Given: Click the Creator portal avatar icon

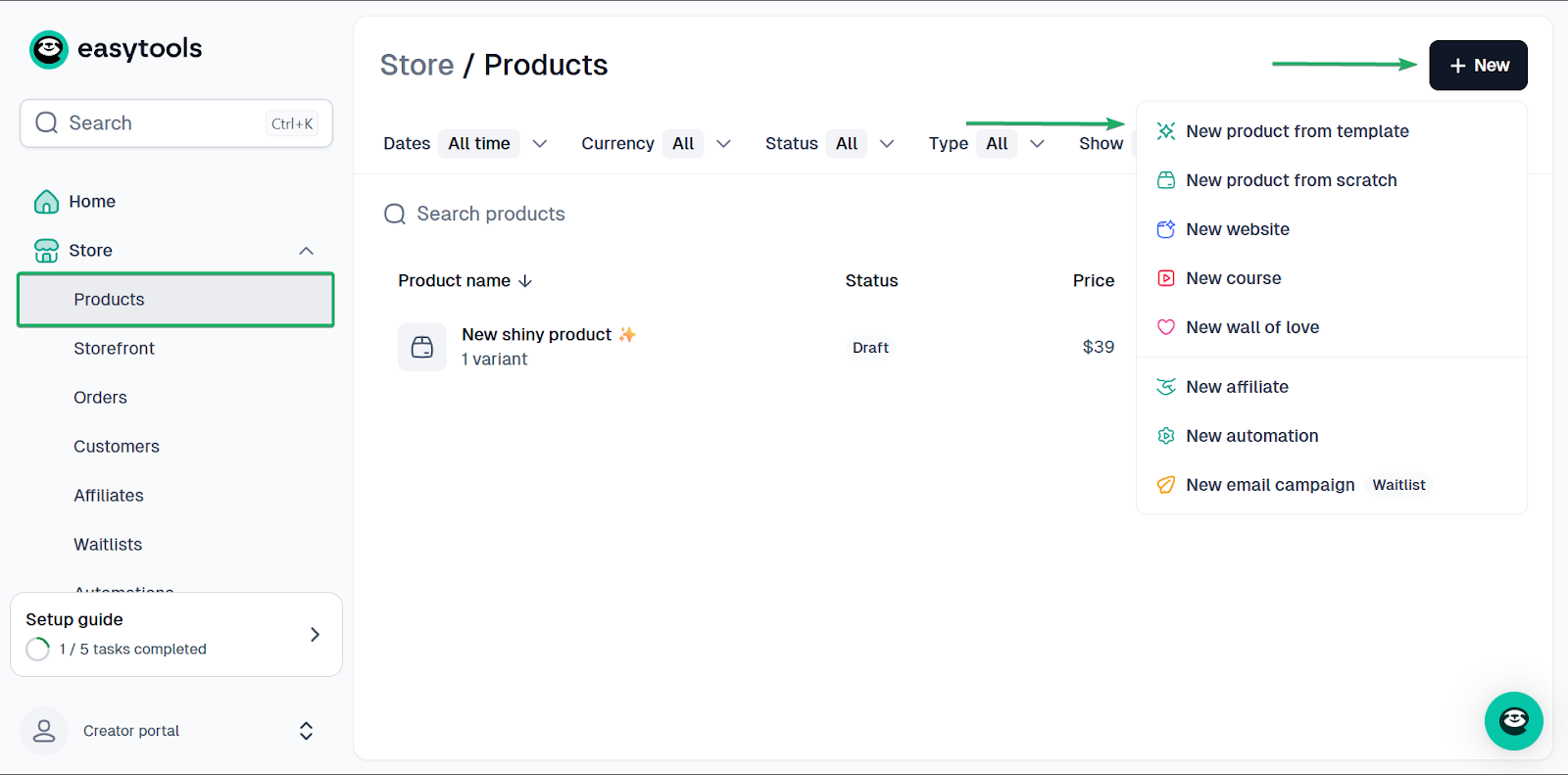Looking at the screenshot, I should pos(44,731).
